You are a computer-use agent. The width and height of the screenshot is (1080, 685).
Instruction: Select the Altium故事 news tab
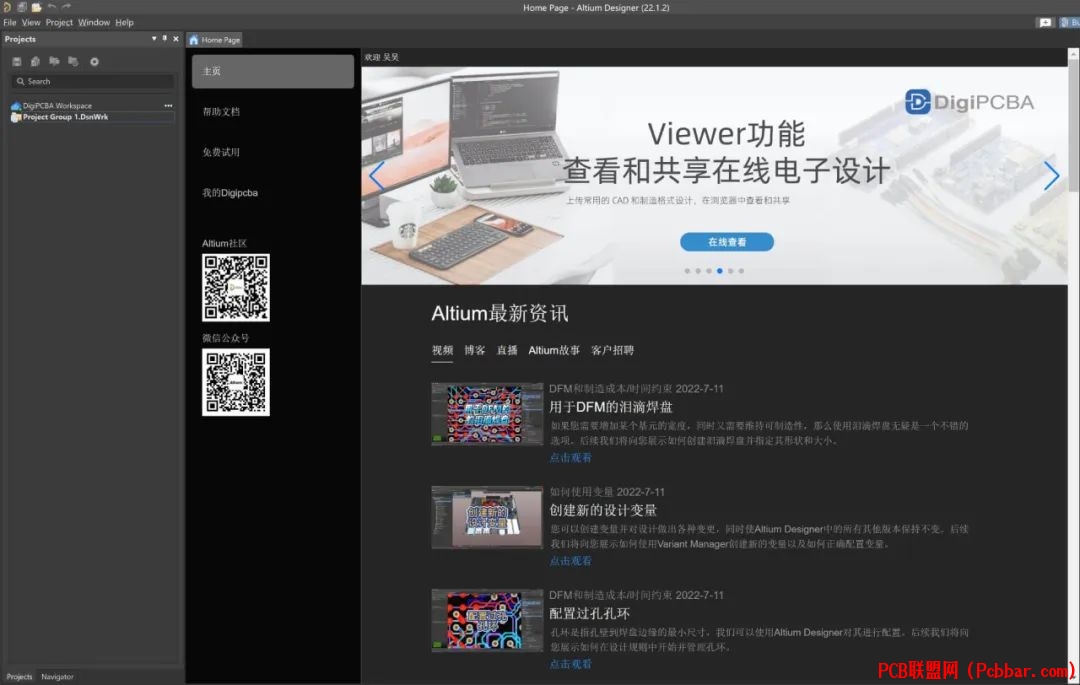(x=554, y=350)
